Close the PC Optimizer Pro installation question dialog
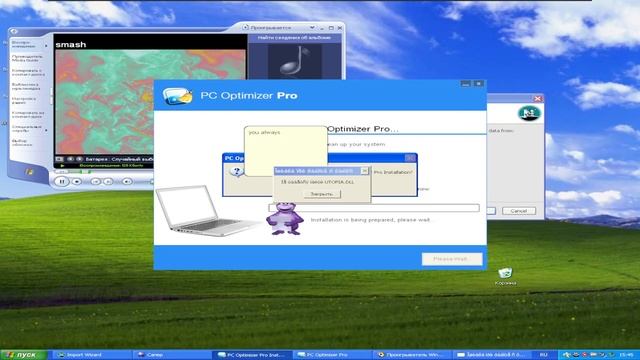 pos(410,158)
